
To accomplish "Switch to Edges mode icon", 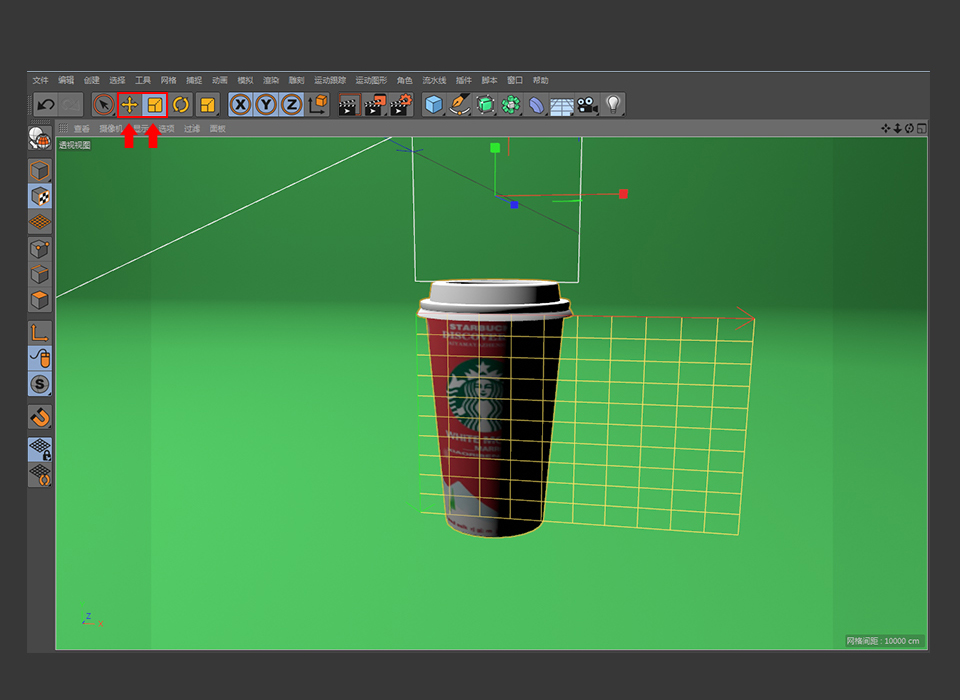I will click(x=40, y=274).
